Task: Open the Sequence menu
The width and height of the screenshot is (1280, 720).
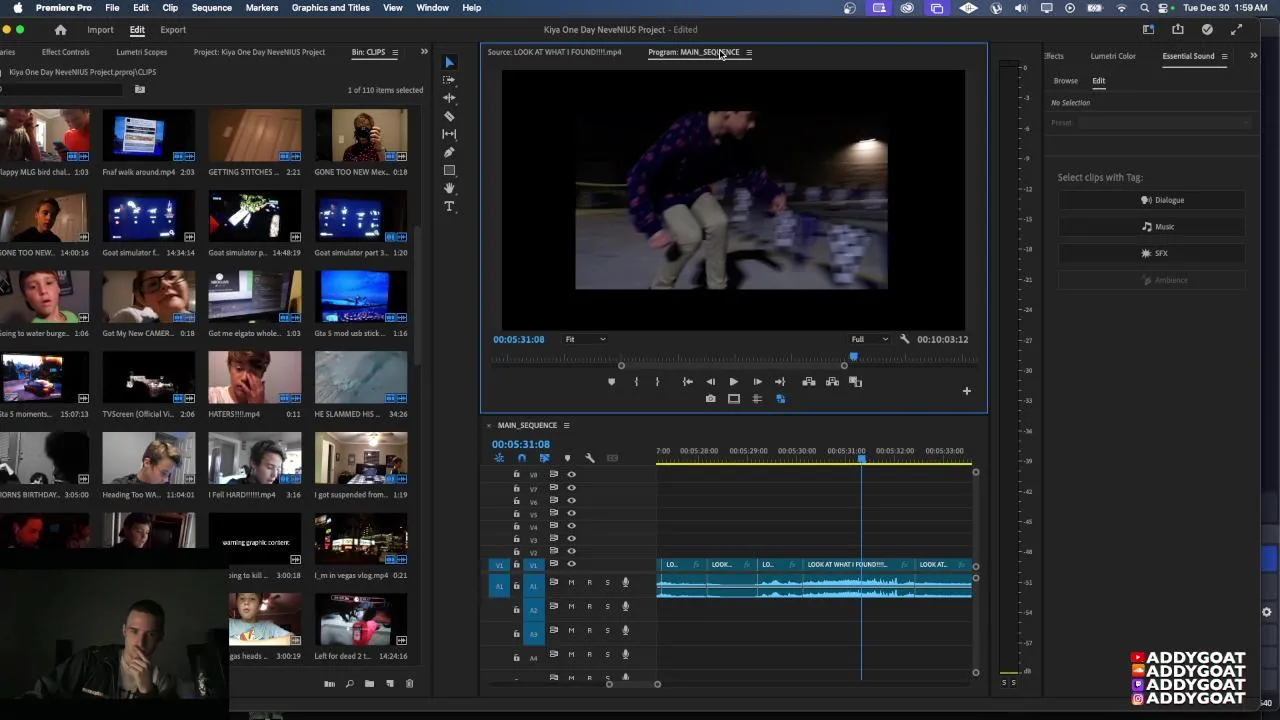Action: (212, 8)
